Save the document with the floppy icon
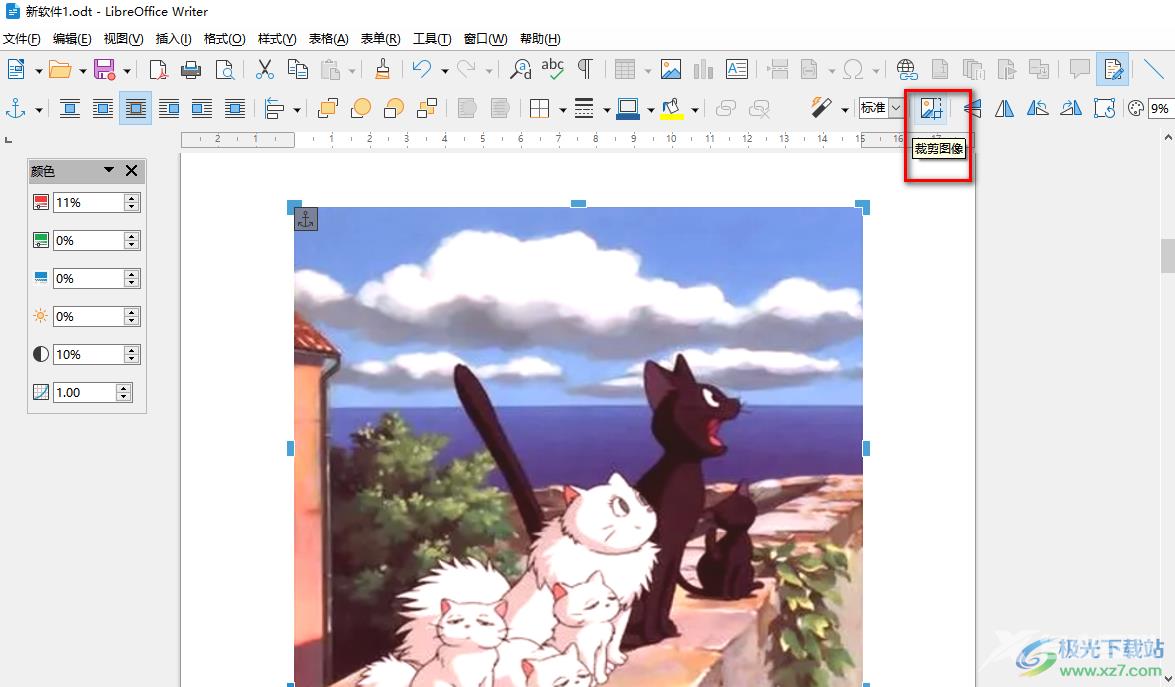1175x687 pixels. [x=104, y=70]
